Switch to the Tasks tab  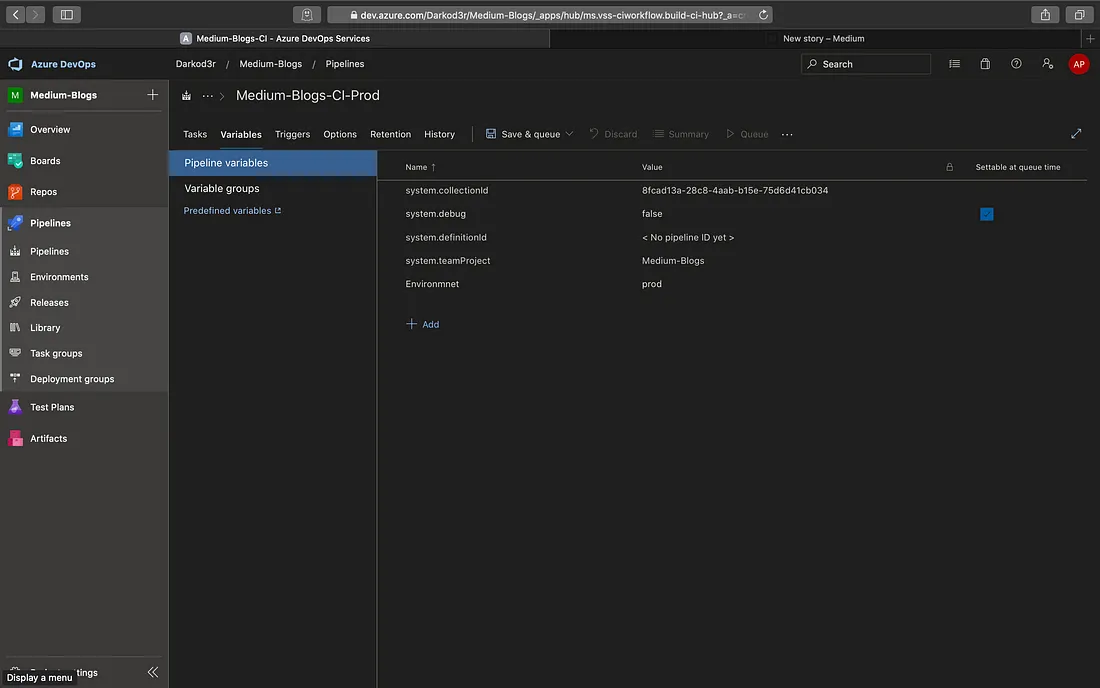click(x=195, y=135)
